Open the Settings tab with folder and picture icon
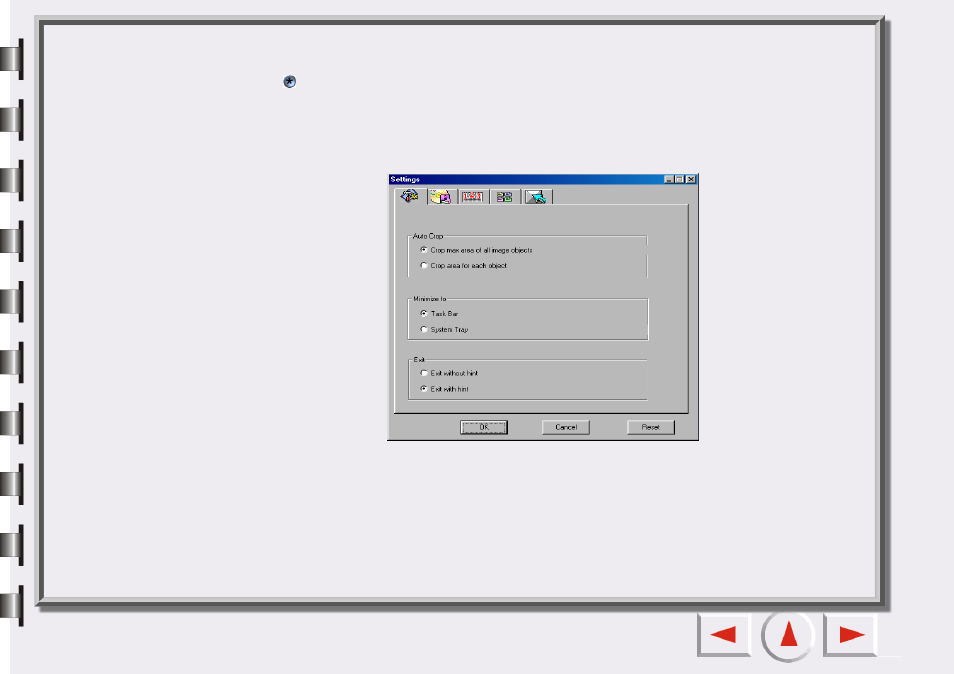 pos(441,197)
